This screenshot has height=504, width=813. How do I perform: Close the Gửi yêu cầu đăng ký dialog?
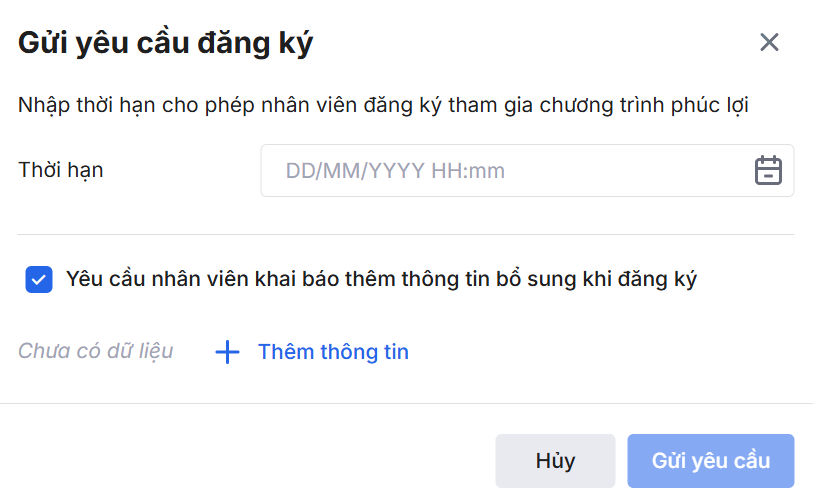pos(768,42)
